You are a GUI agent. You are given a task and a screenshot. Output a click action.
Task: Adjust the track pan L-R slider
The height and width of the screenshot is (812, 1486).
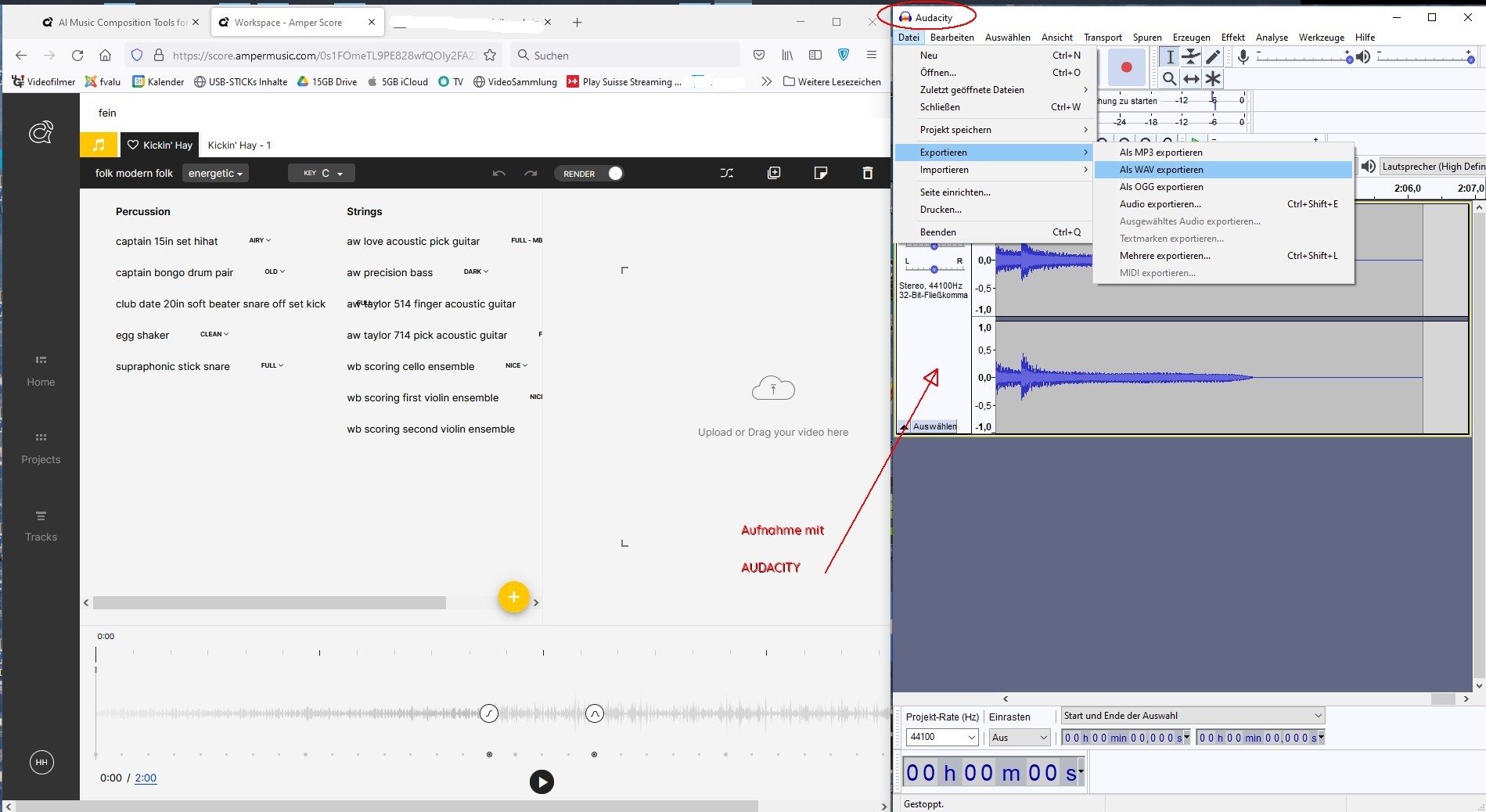point(934,266)
